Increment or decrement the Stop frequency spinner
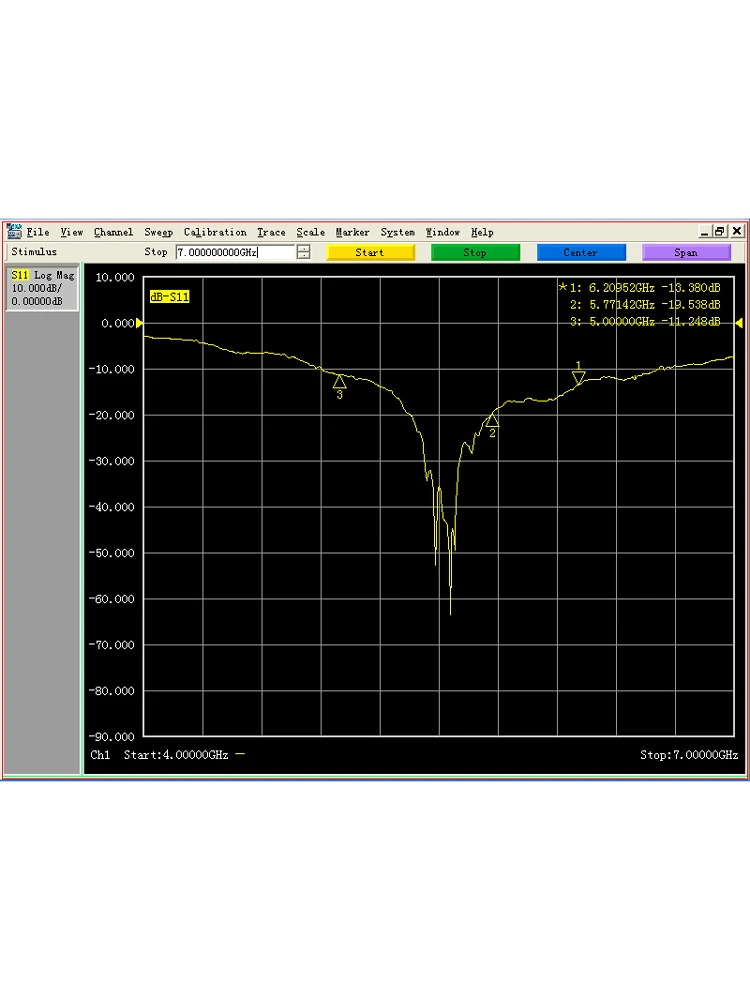This screenshot has width=750, height=1000. coord(304,253)
